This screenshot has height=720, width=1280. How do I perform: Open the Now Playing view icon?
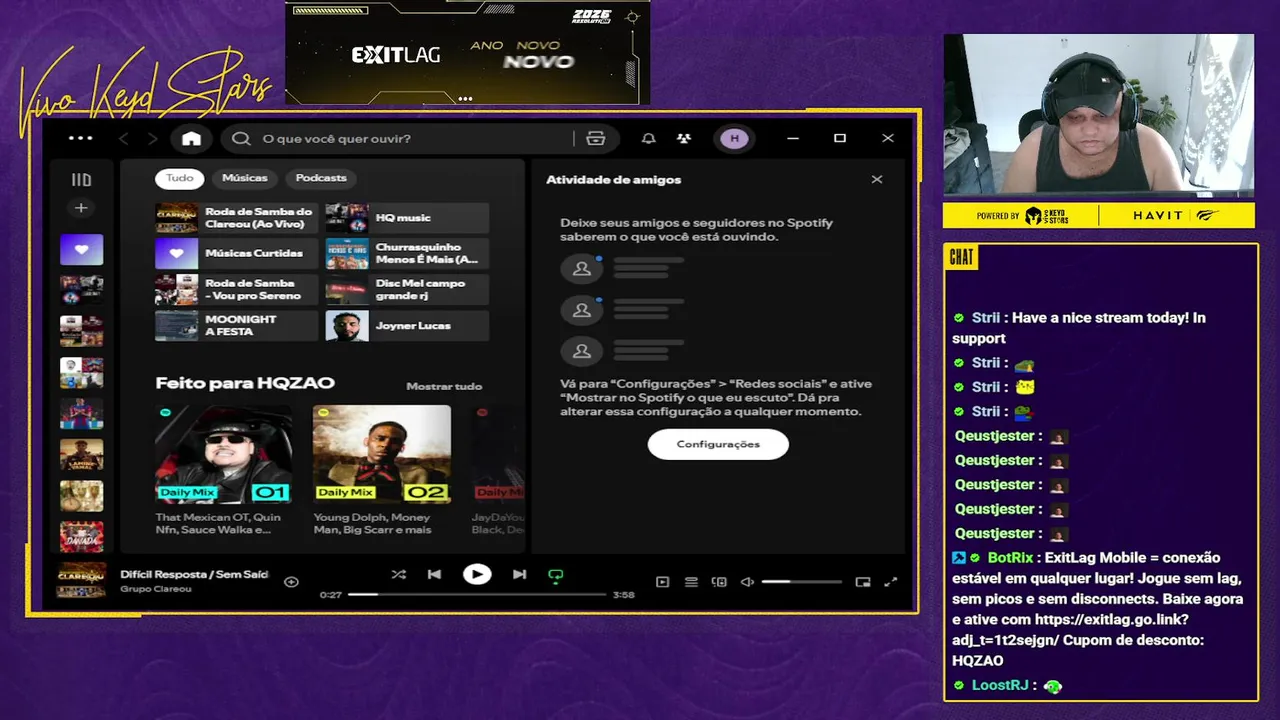point(662,582)
